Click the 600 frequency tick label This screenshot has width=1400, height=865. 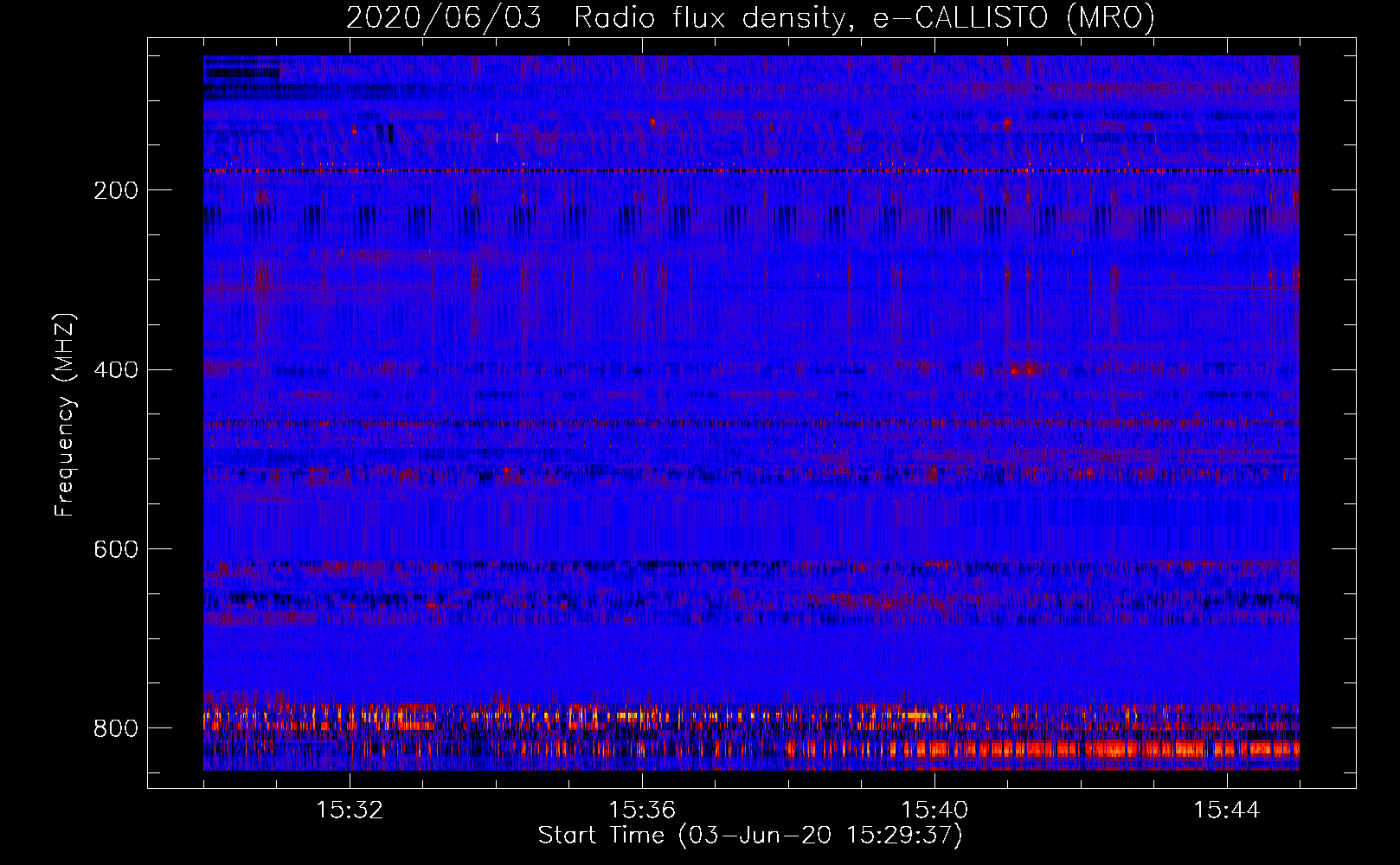point(115,549)
